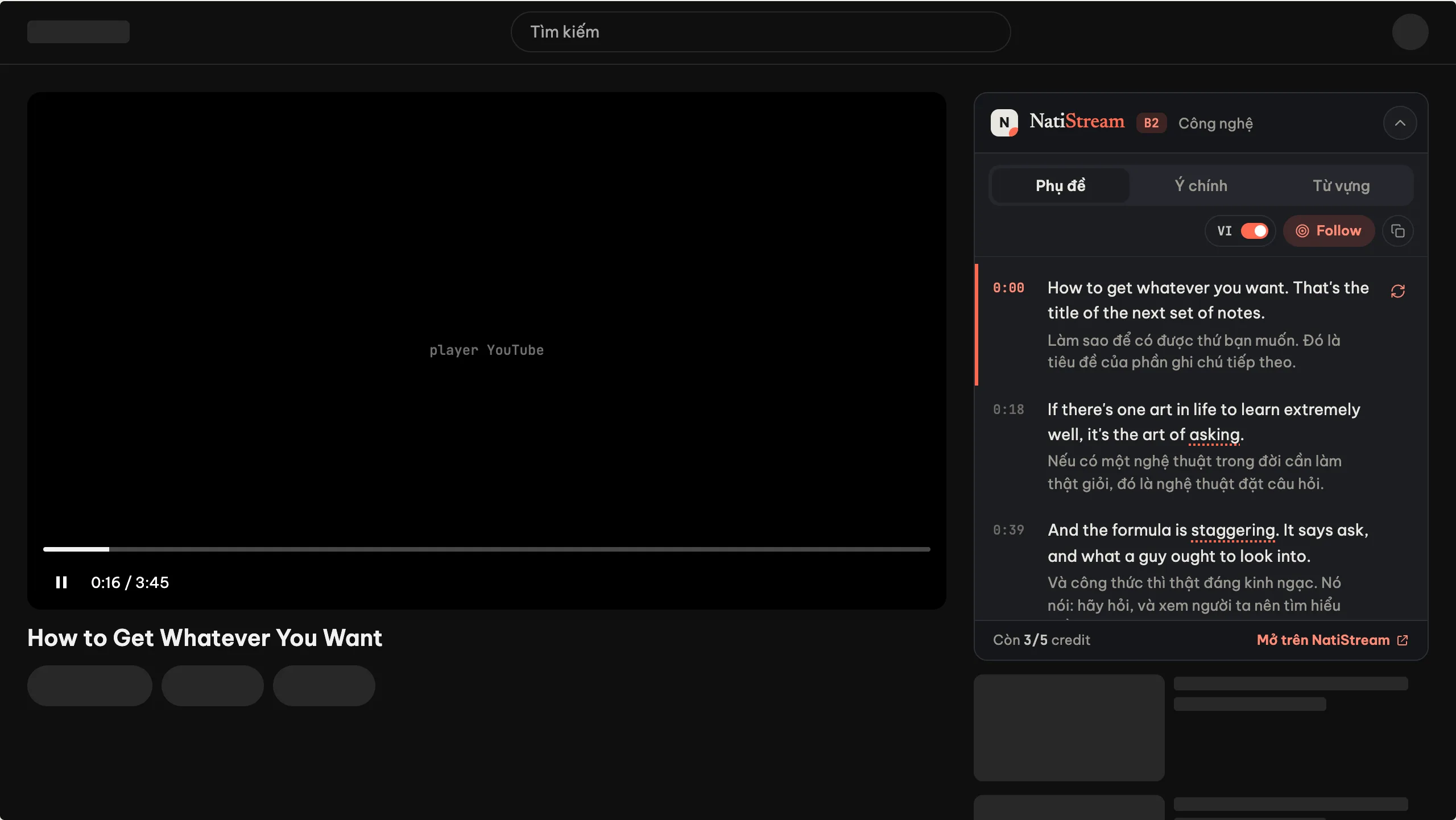The height and width of the screenshot is (820, 1456).
Task: Click the "How to Get Whatever You Want" title
Action: tap(205, 638)
